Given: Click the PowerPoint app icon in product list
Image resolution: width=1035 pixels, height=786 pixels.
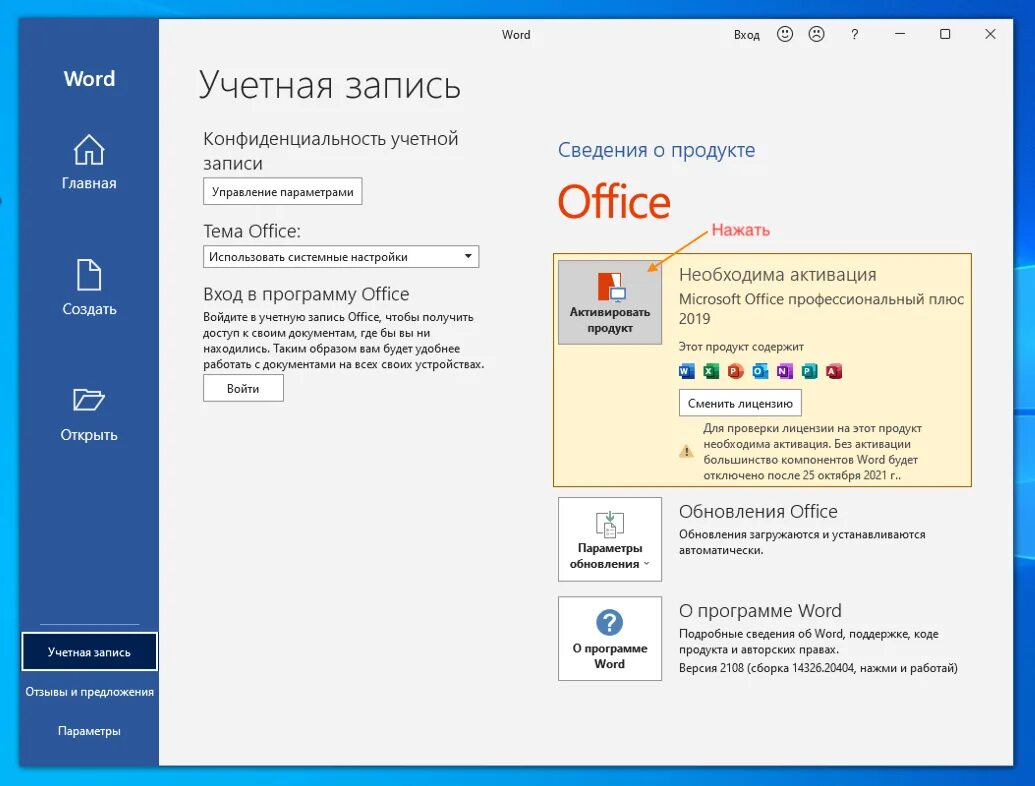Looking at the screenshot, I should point(735,371).
